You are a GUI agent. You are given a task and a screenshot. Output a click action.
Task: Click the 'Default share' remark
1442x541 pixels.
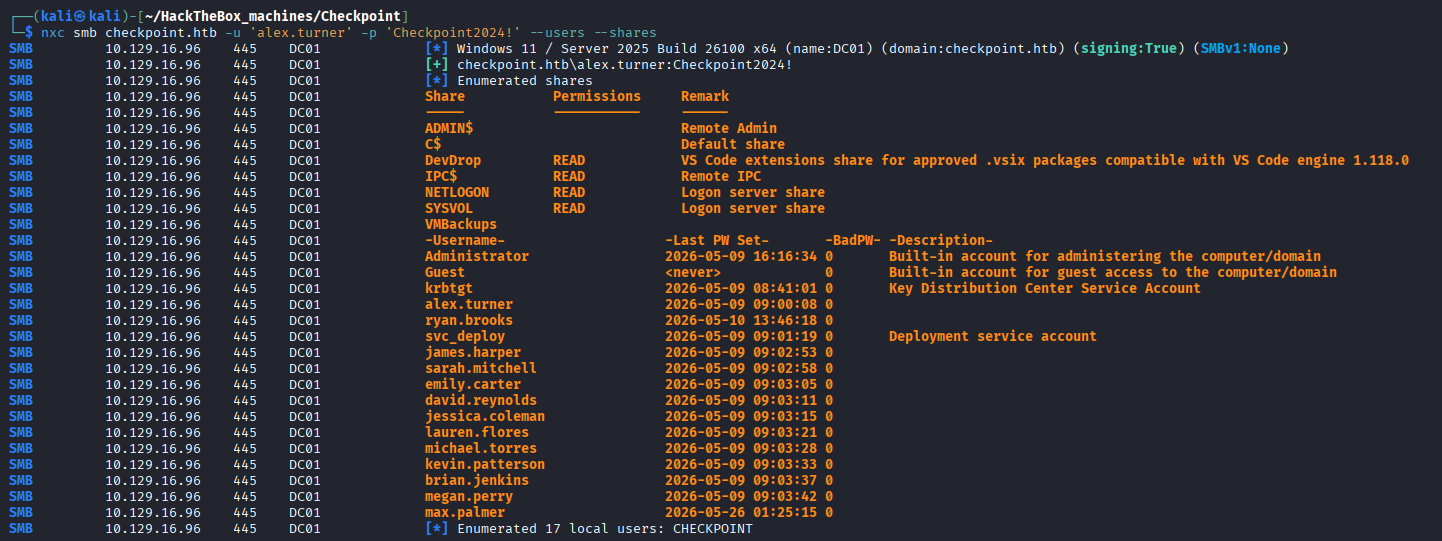[733, 144]
